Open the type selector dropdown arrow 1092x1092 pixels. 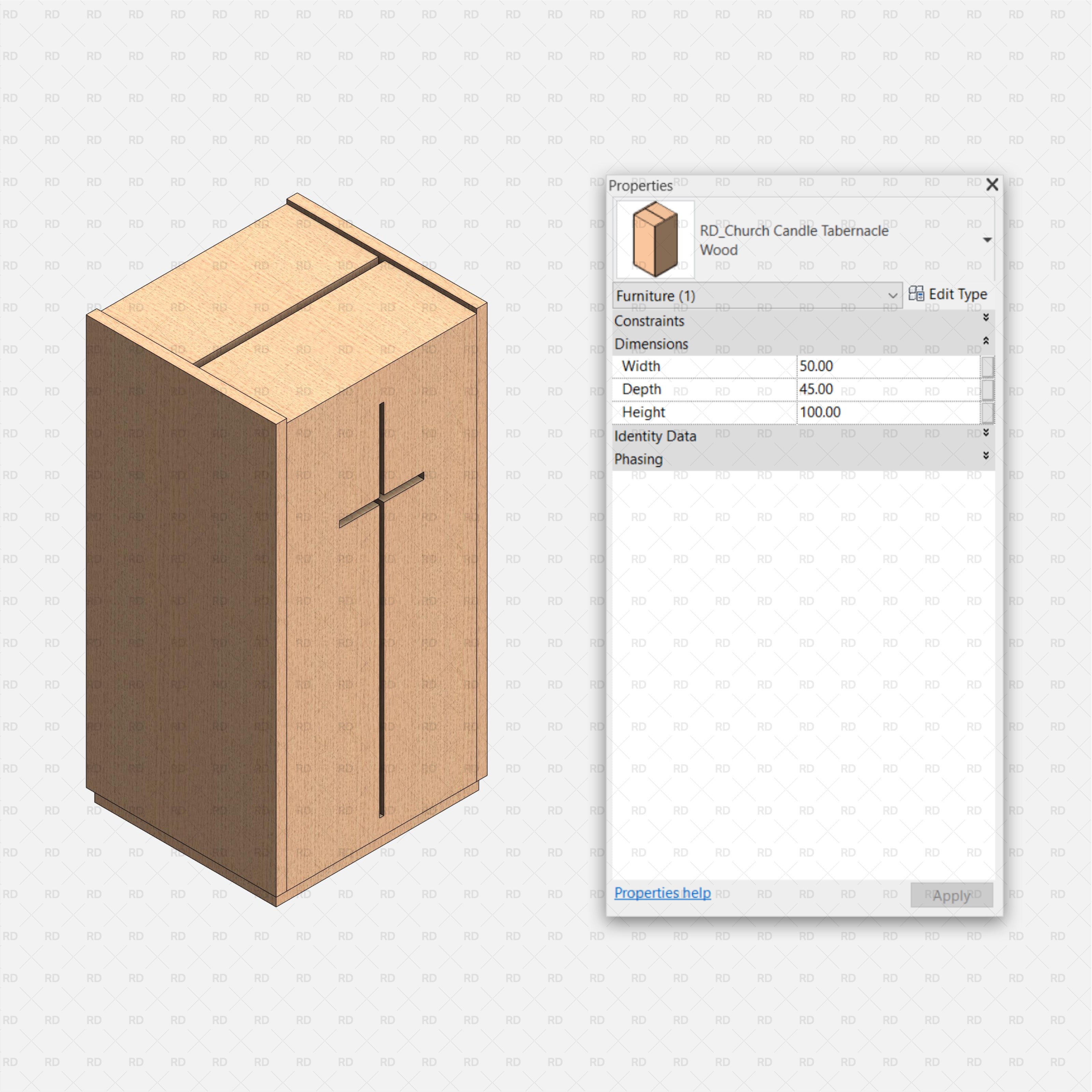tap(987, 240)
